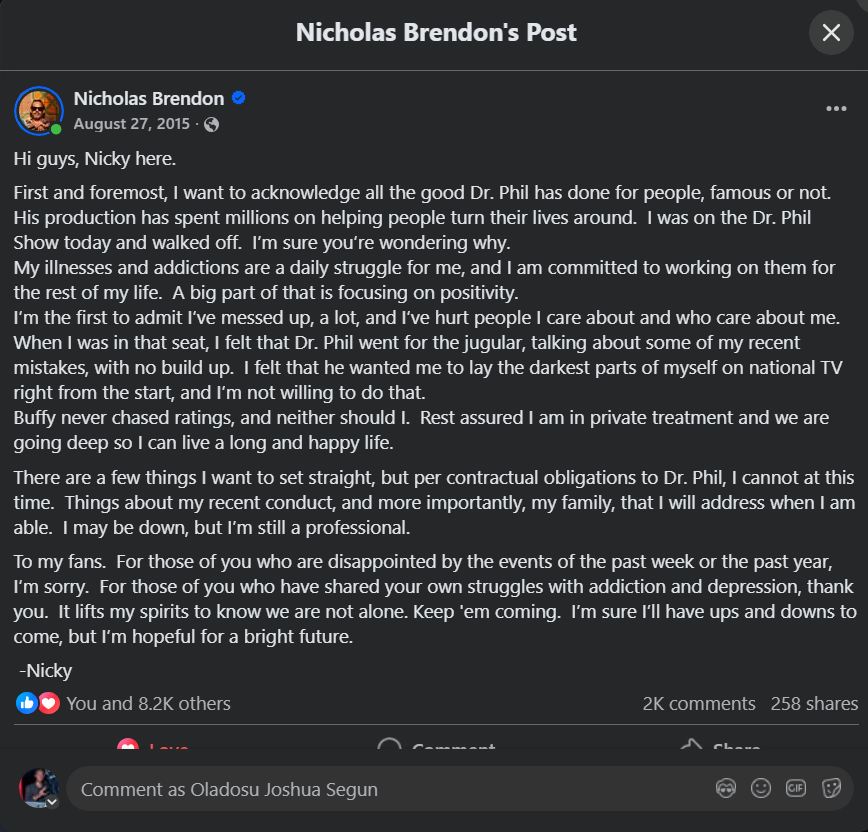This screenshot has height=832, width=868.
Task: Open the emoji picker in comment box
Action: [761, 789]
